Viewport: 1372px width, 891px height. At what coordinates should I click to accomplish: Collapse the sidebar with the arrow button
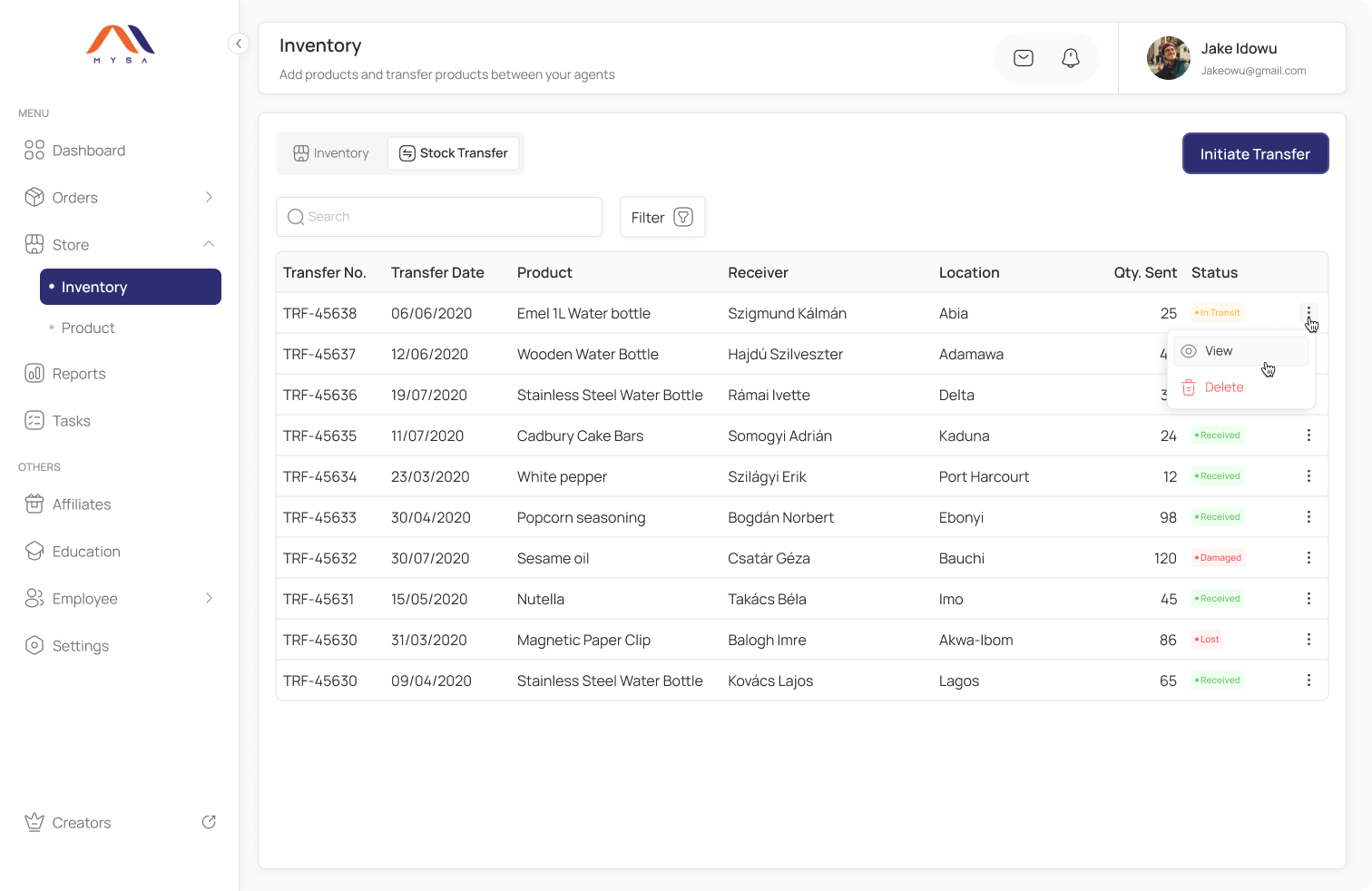click(x=238, y=44)
